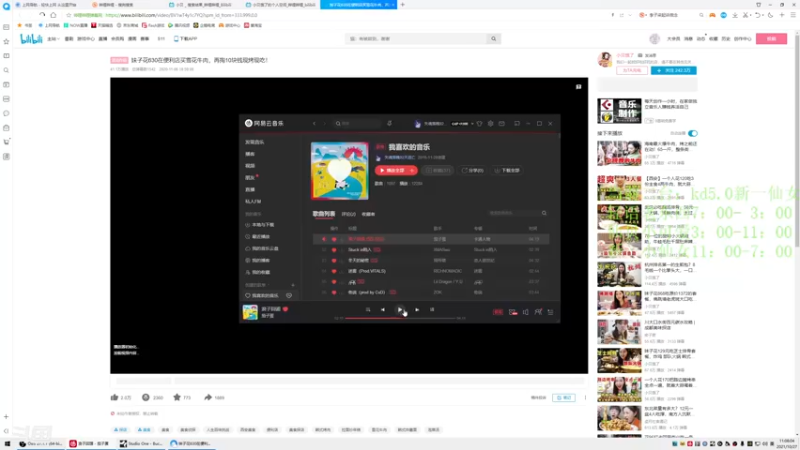Bookmark page with address bar star

[x=68, y=15]
